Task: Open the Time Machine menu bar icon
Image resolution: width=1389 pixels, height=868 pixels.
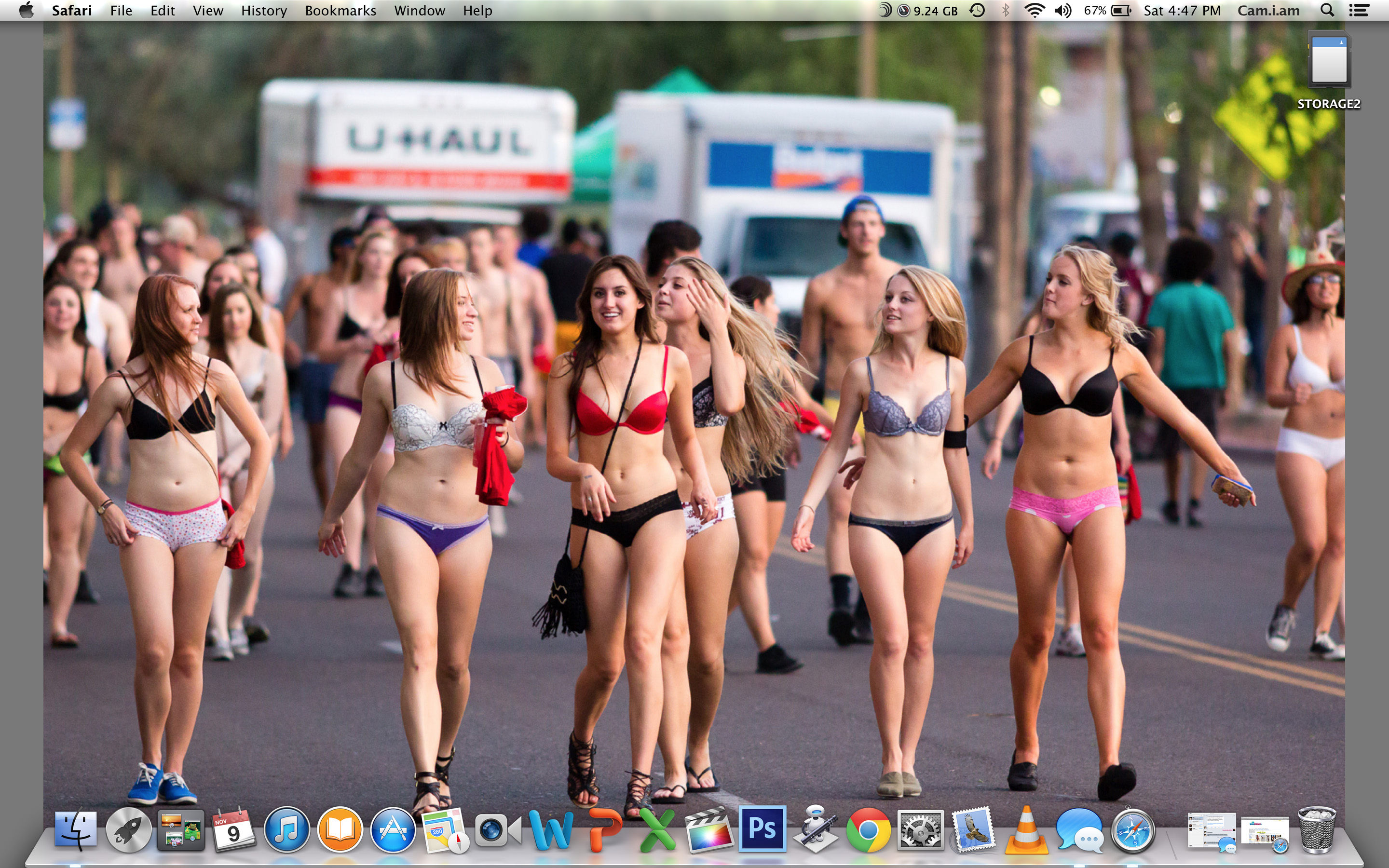Action: 977,10
